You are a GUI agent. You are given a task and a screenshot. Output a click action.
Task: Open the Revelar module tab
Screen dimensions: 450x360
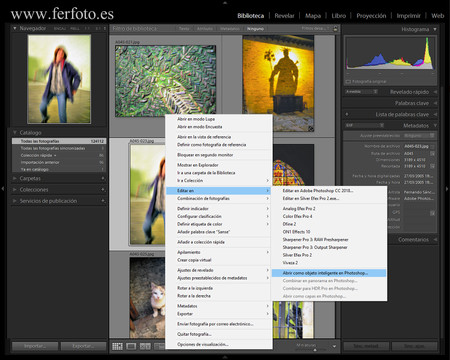284,16
